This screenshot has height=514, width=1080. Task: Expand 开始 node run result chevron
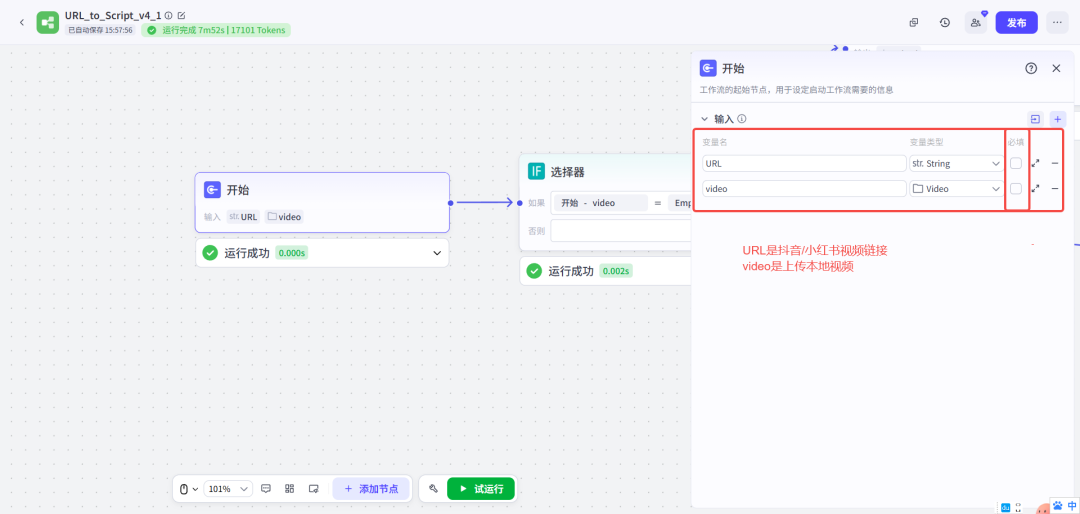pyautogui.click(x=437, y=253)
